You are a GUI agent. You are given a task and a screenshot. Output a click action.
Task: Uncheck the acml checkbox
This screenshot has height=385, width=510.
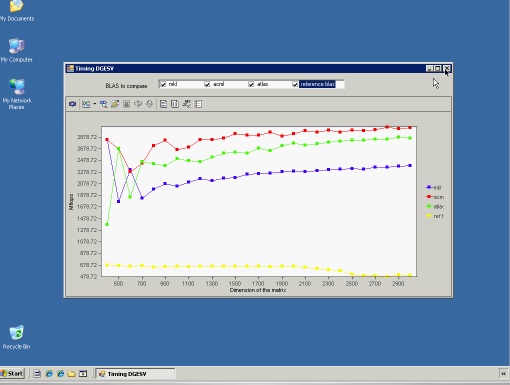(207, 84)
